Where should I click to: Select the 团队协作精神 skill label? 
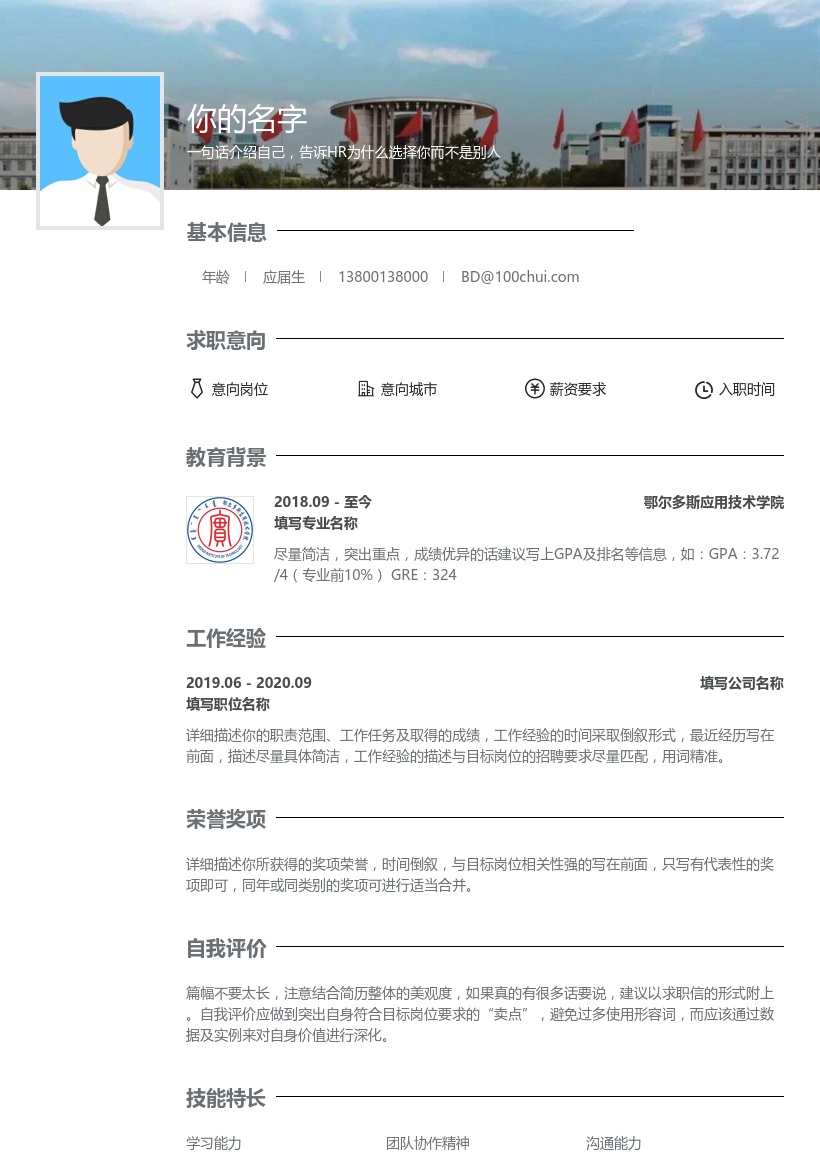click(427, 1143)
